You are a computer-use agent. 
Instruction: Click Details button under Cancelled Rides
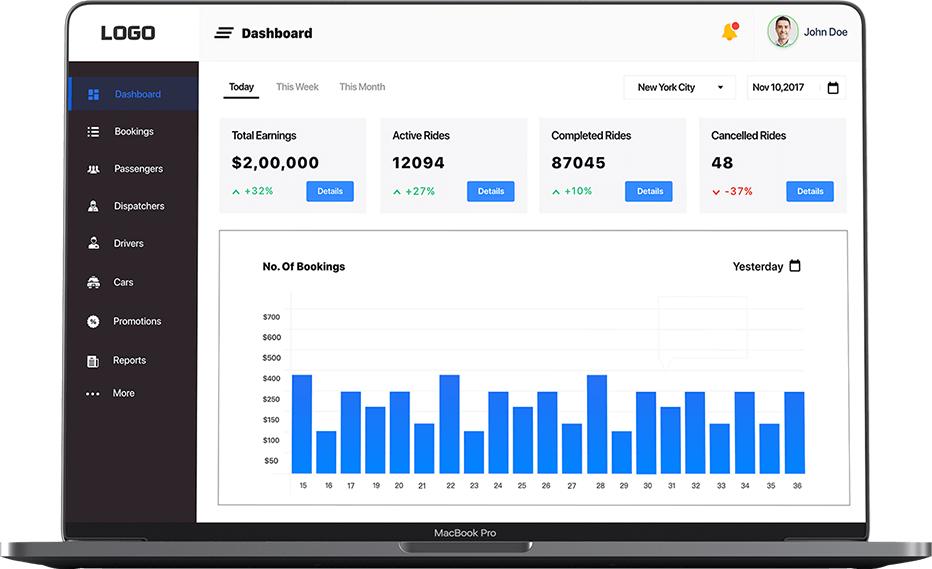[809, 191]
